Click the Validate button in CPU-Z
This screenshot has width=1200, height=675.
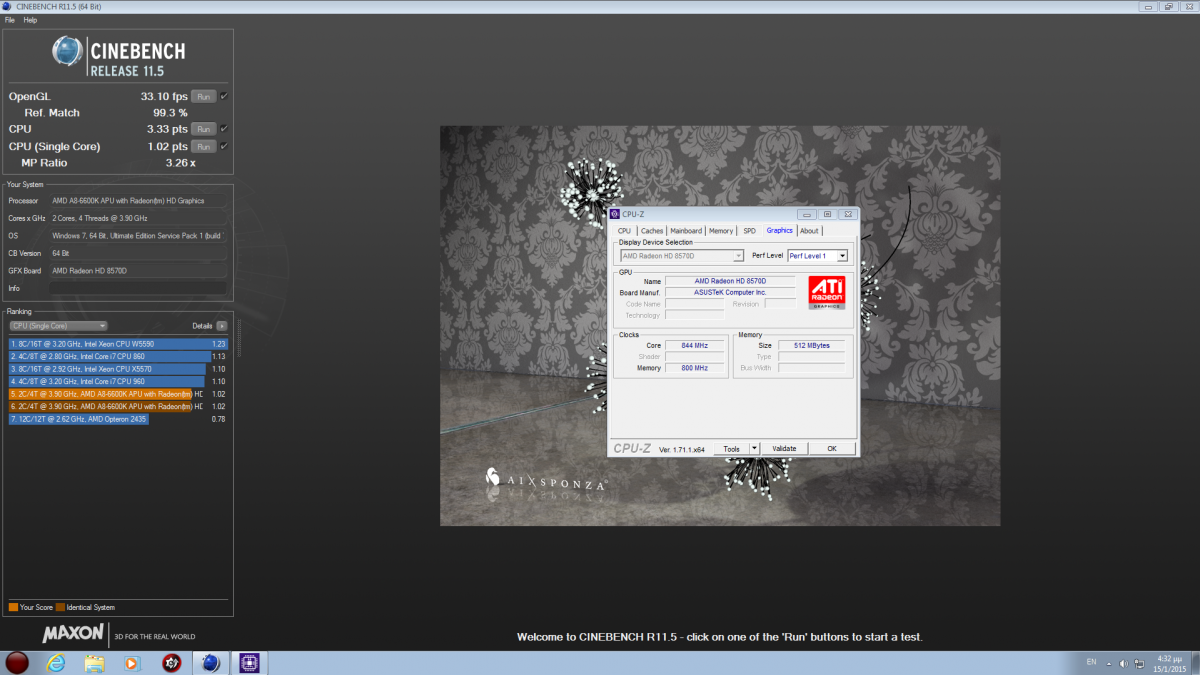coord(785,449)
